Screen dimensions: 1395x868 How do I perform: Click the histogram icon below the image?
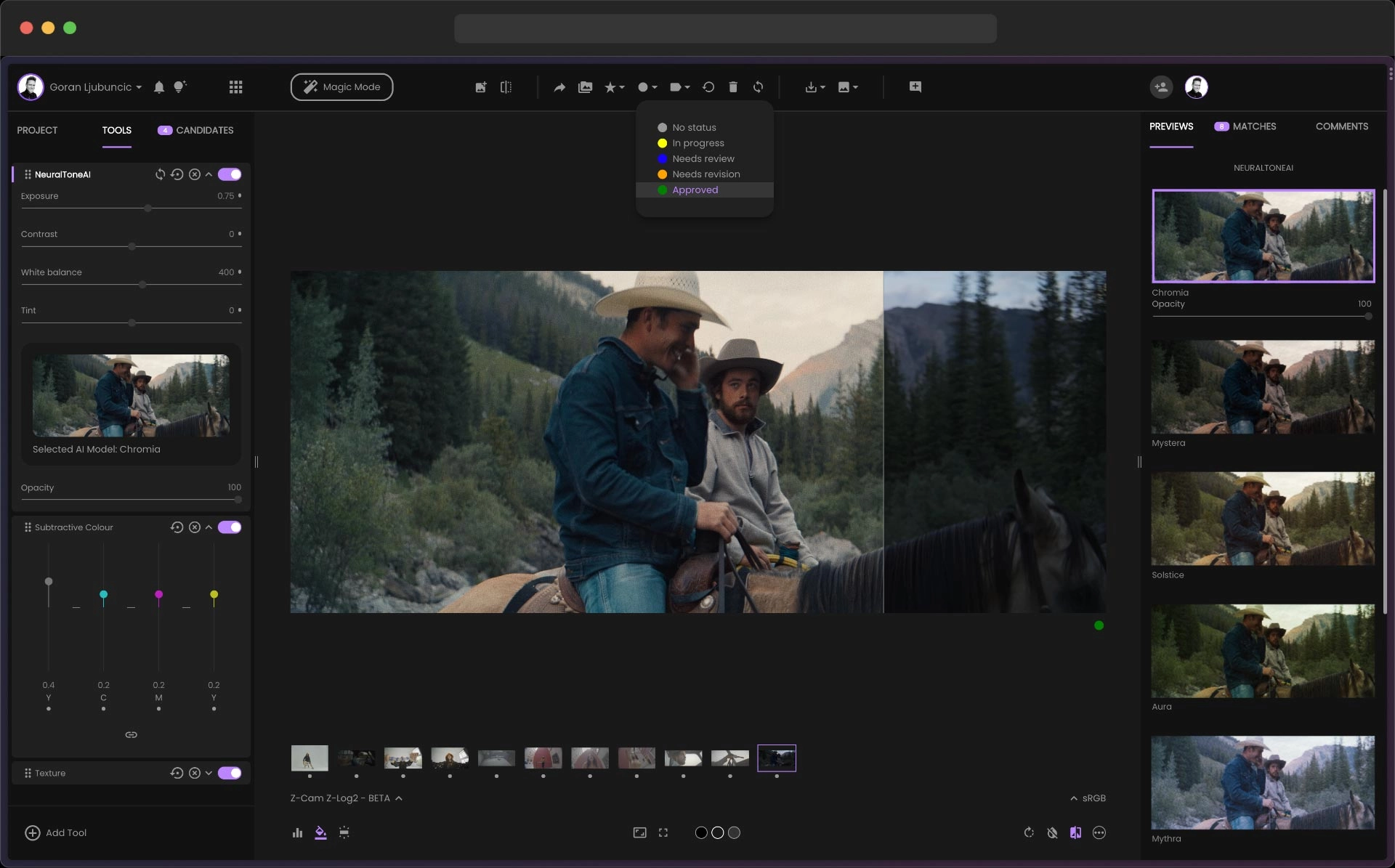[x=297, y=832]
